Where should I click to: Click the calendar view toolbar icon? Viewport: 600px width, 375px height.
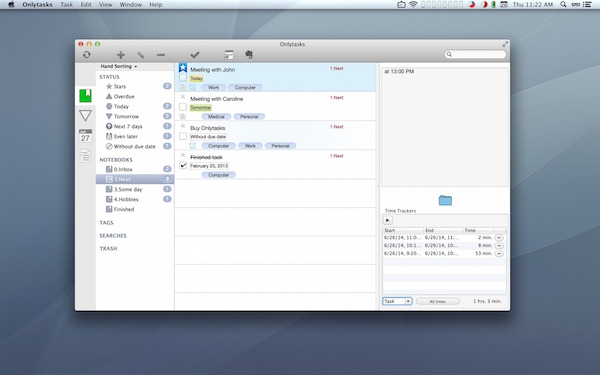point(229,55)
